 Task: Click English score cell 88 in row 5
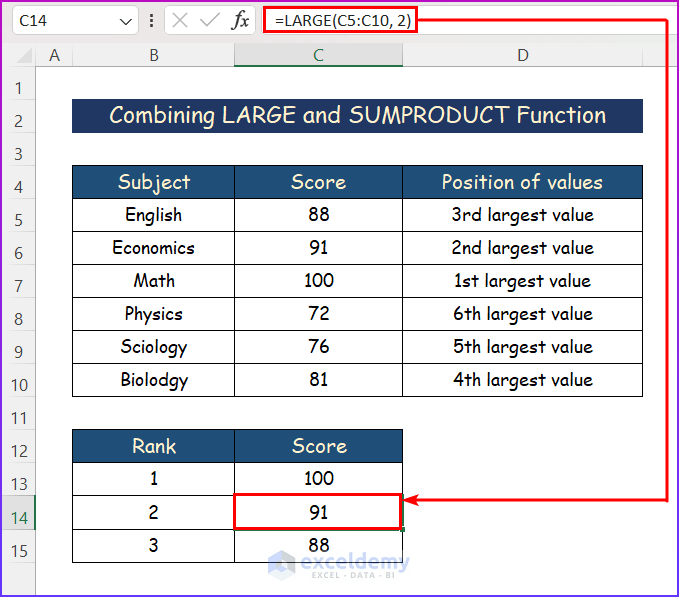click(318, 215)
